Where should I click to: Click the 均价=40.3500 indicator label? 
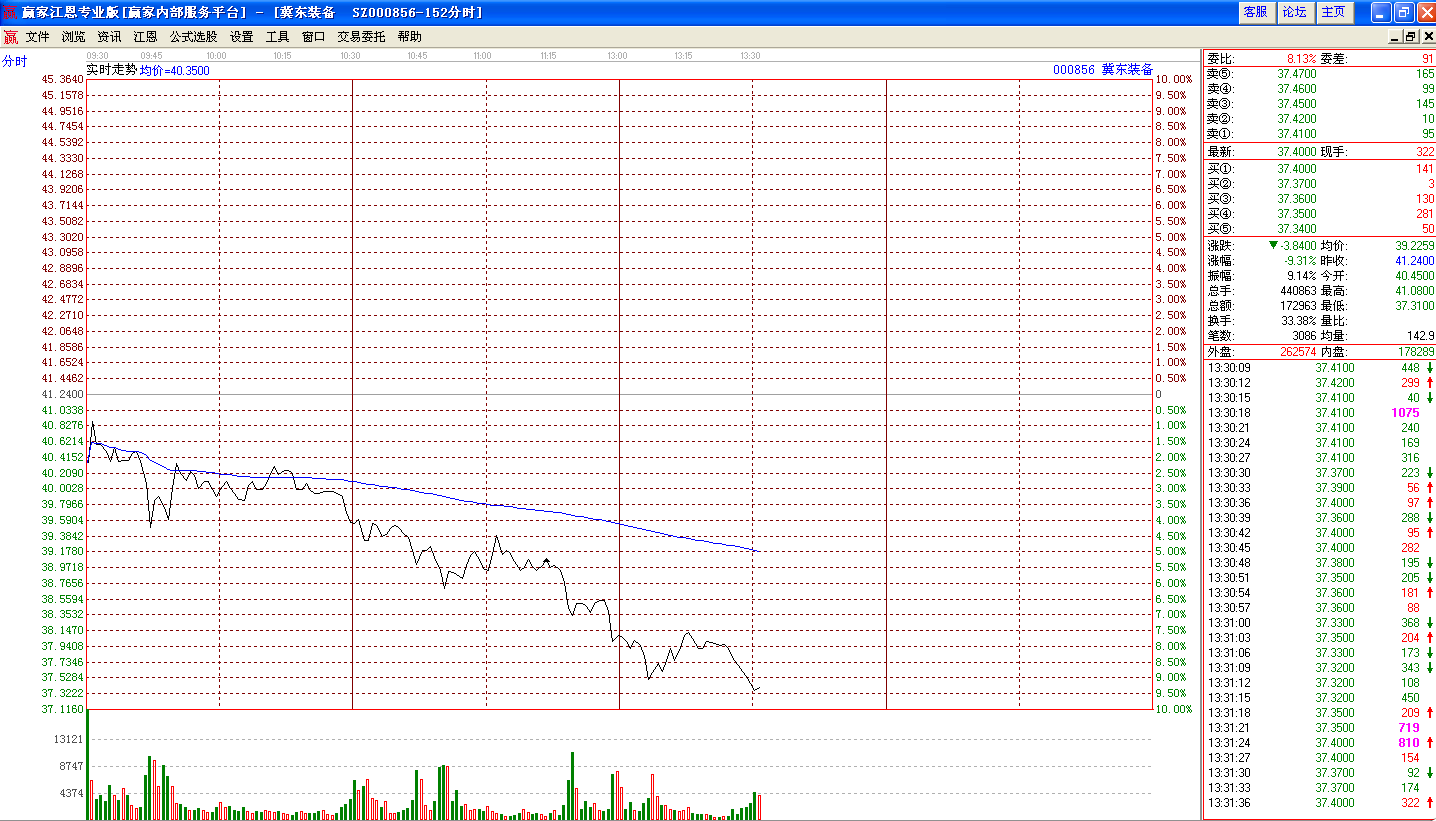(174, 70)
